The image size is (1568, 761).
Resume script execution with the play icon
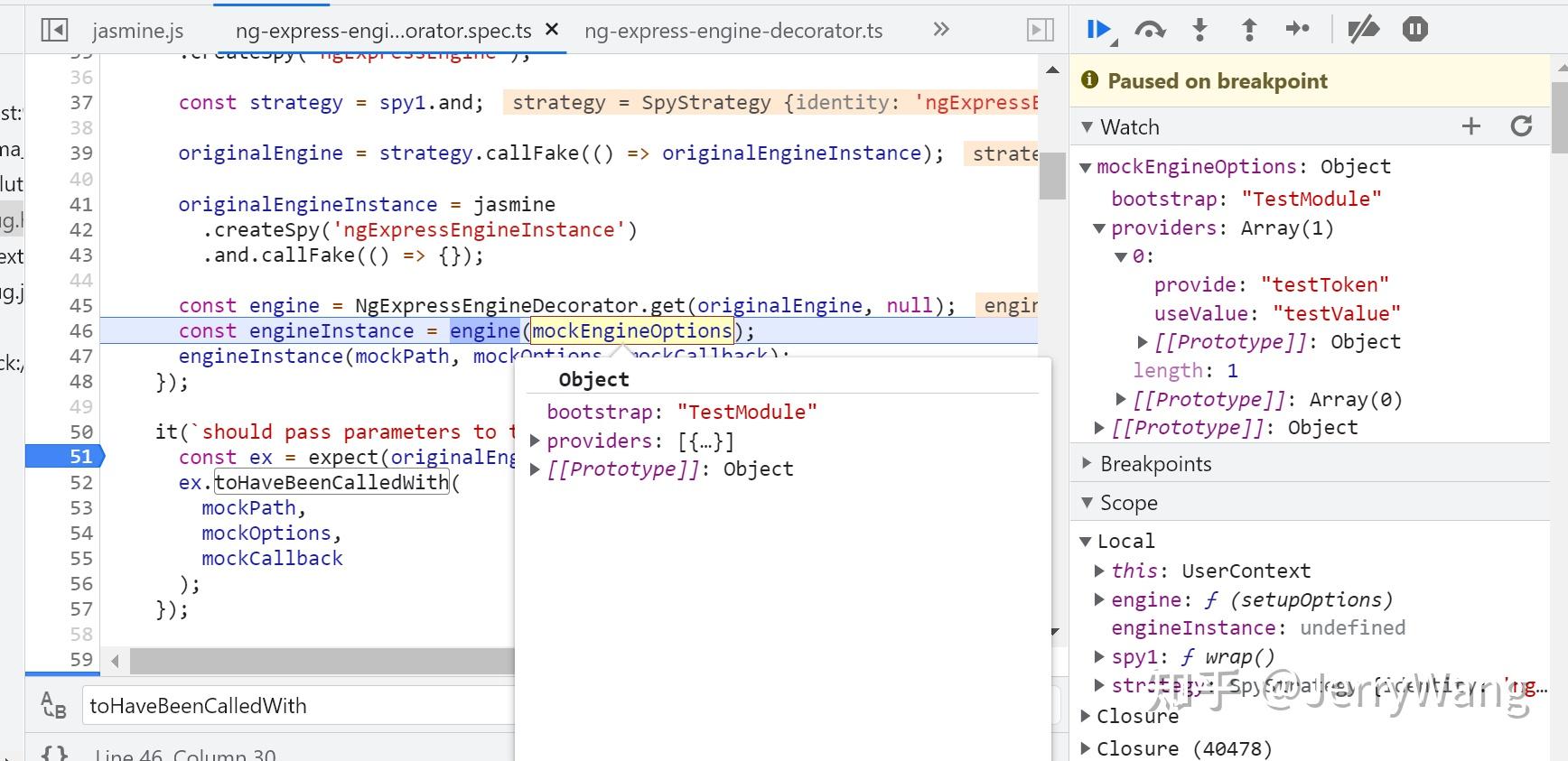(1098, 30)
